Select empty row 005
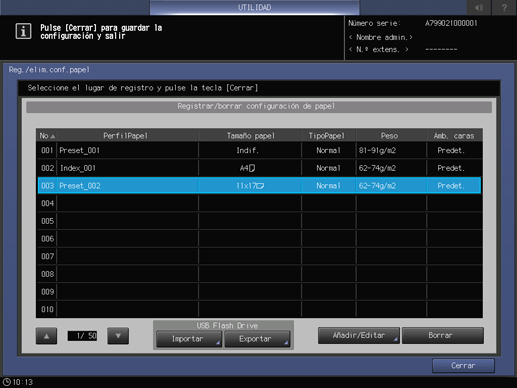Screen dimensions: 517x388 pyautogui.click(x=259, y=221)
